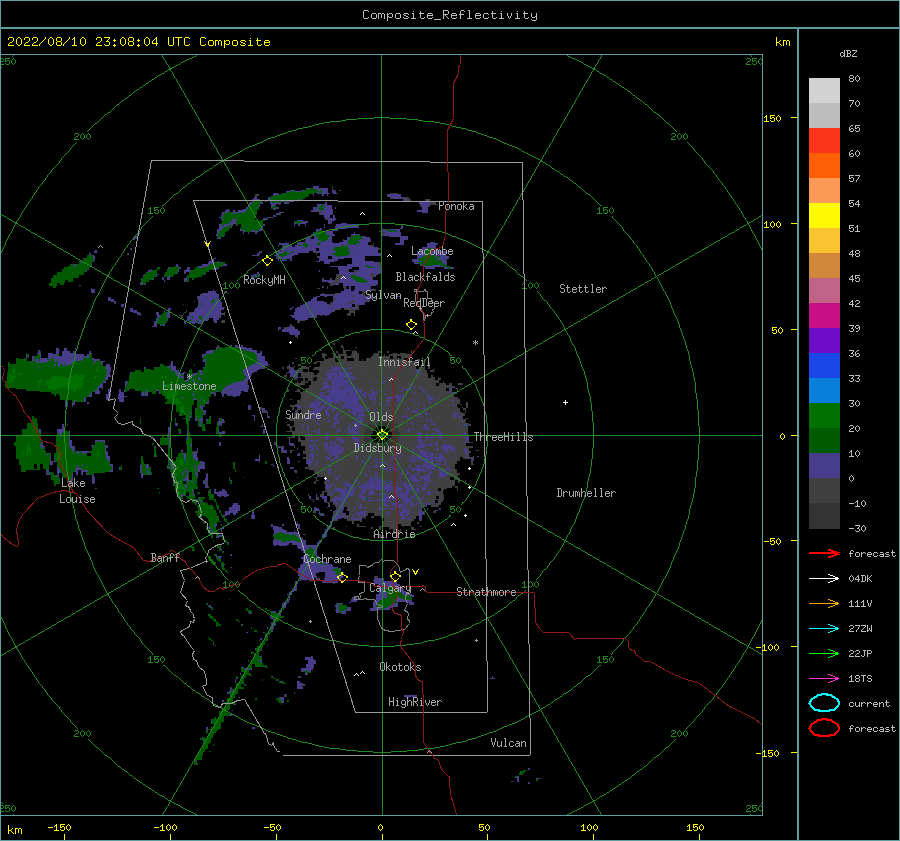Image resolution: width=900 pixels, height=841 pixels.
Task: Click the red forecast ellipse icon
Action: point(824,728)
